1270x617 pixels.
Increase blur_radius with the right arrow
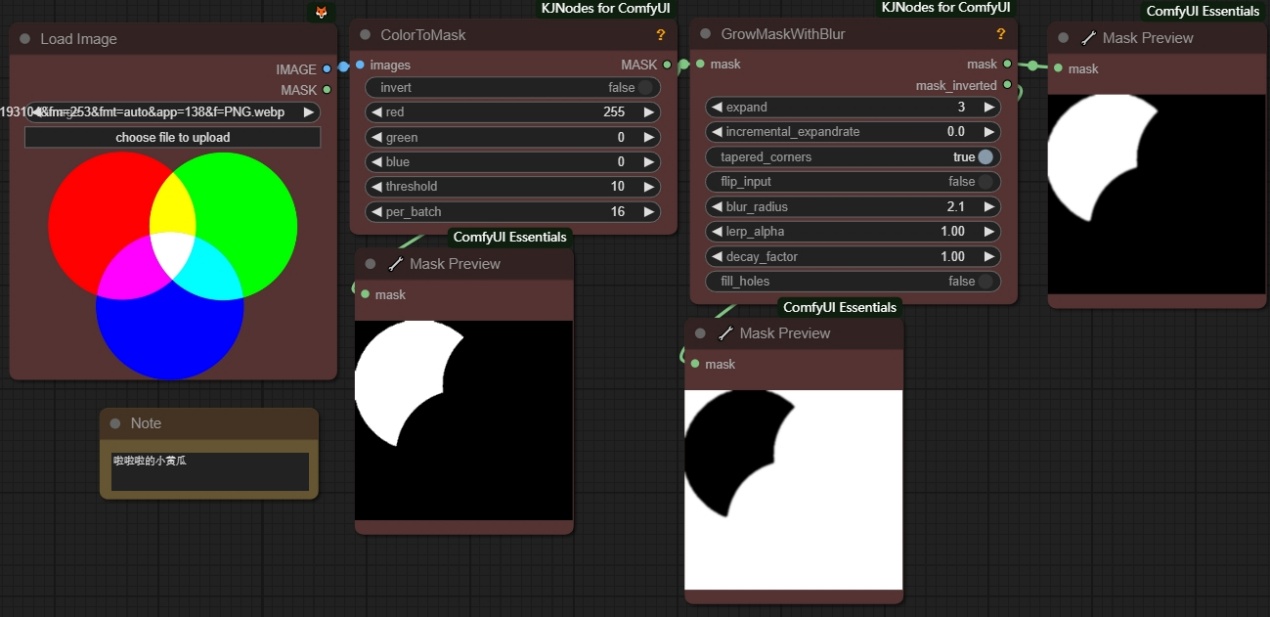(989, 207)
